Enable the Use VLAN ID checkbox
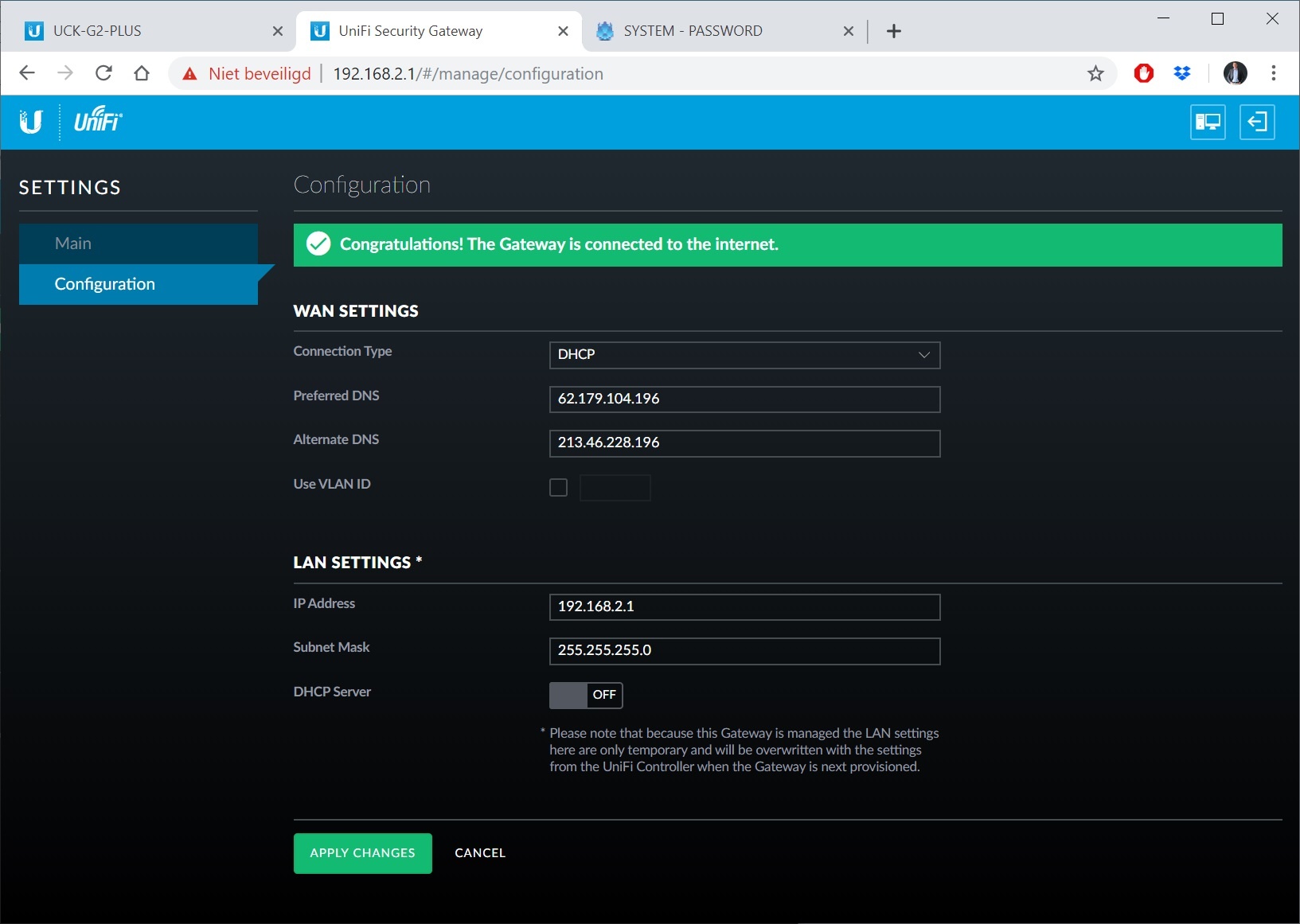This screenshot has width=1300, height=924. click(559, 488)
